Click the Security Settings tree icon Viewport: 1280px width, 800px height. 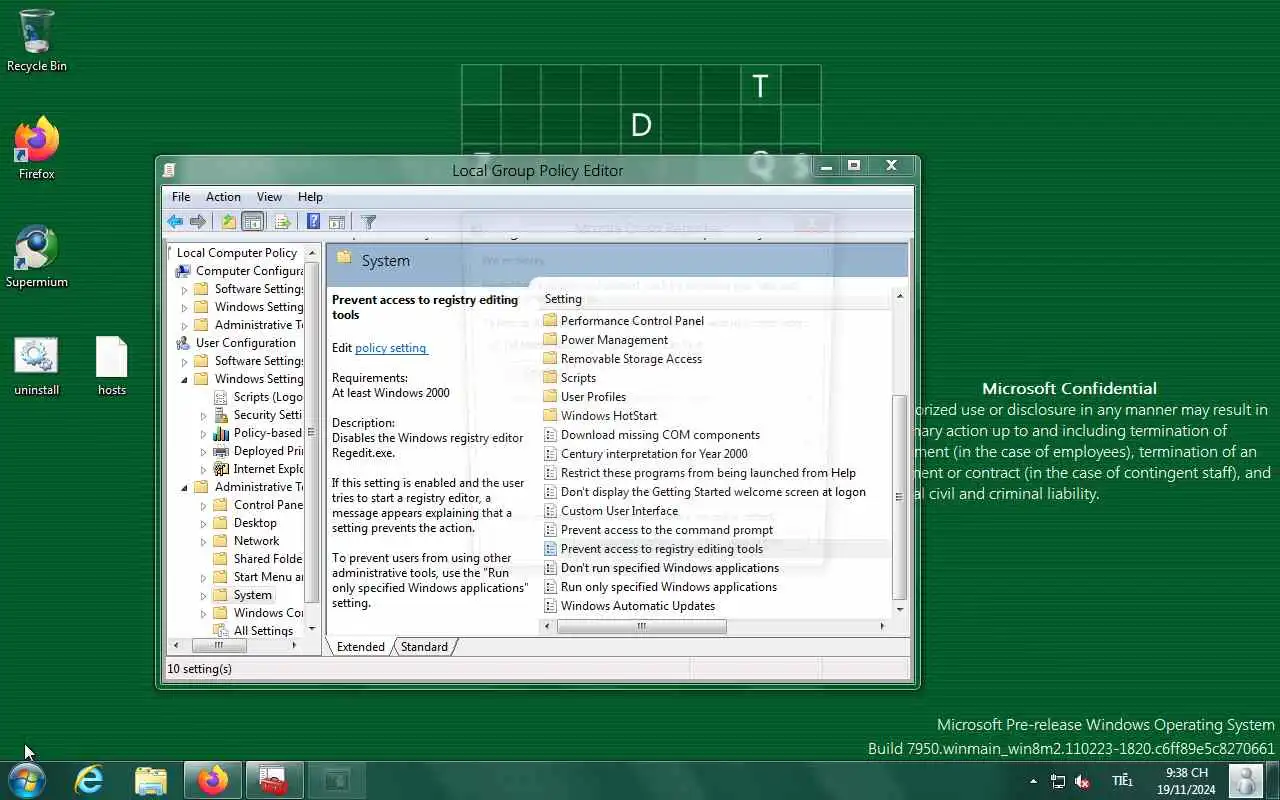[221, 415]
